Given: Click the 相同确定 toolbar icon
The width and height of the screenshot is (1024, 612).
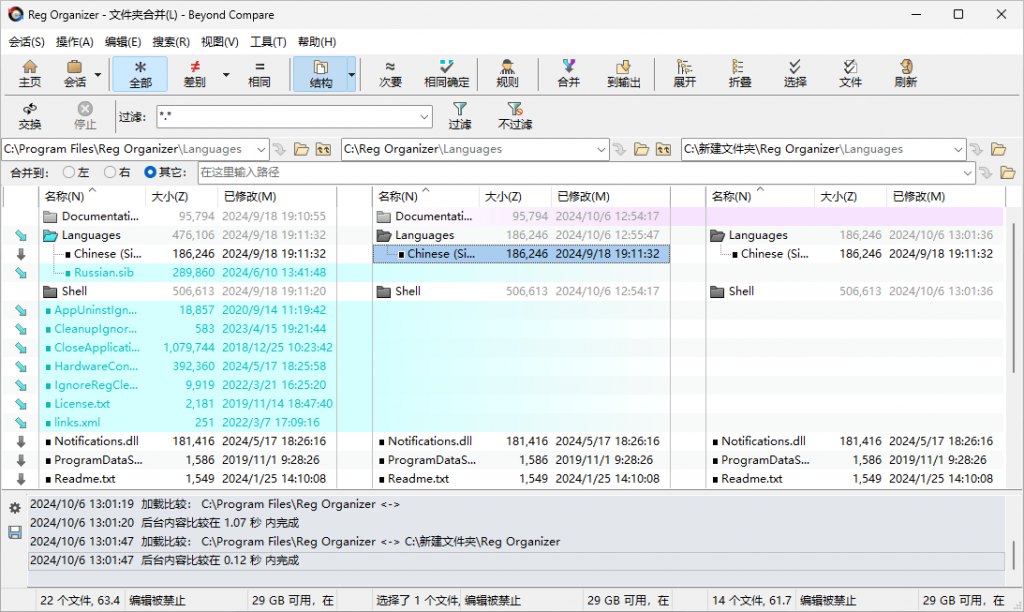Looking at the screenshot, I should (447, 74).
